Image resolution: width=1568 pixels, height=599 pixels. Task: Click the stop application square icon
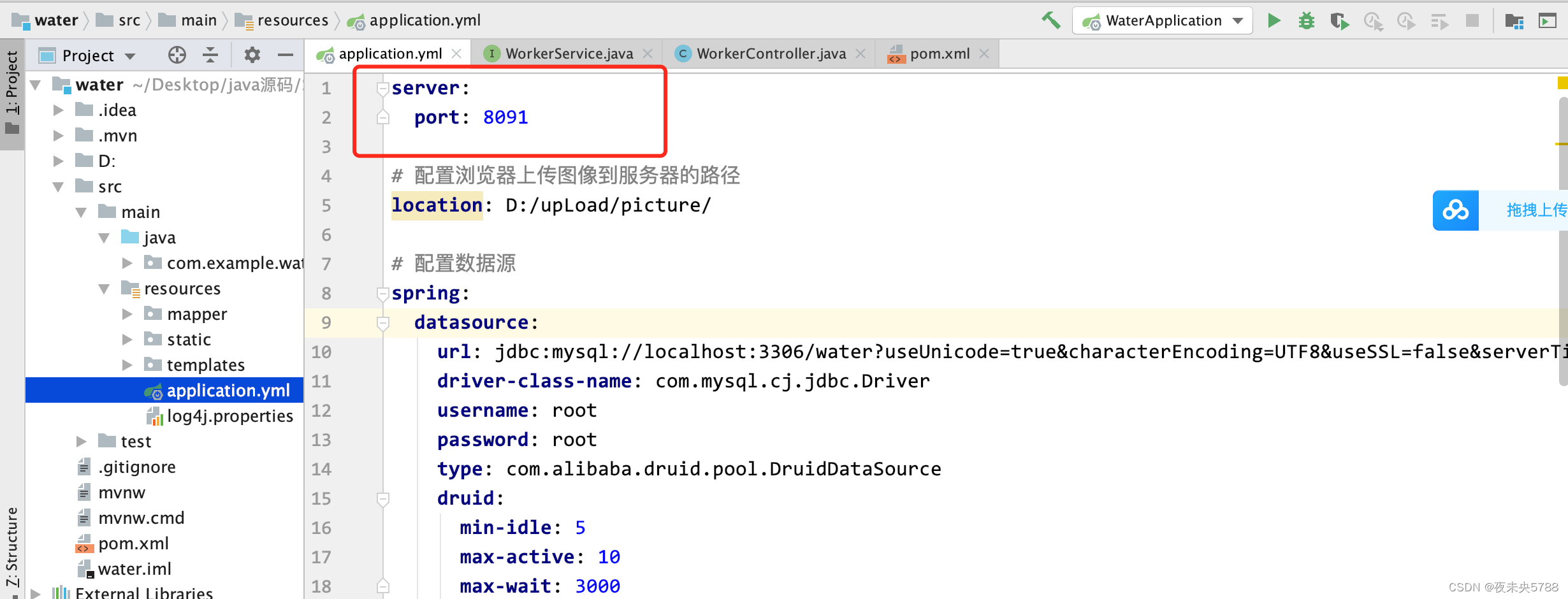coord(1472,20)
